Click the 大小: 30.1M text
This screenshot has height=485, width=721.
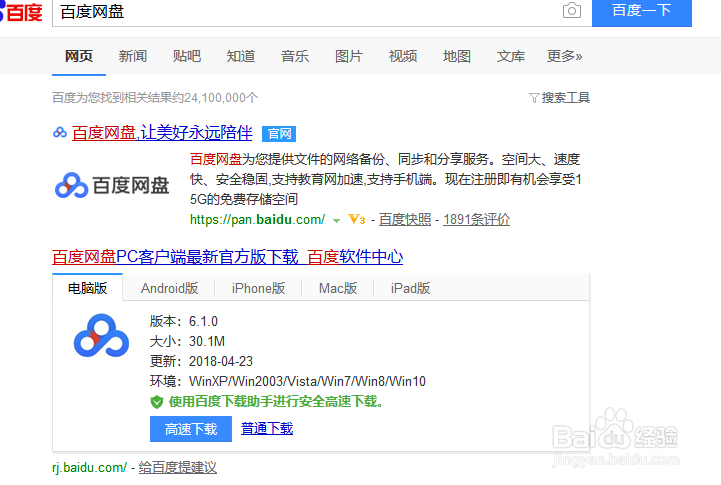point(187,341)
